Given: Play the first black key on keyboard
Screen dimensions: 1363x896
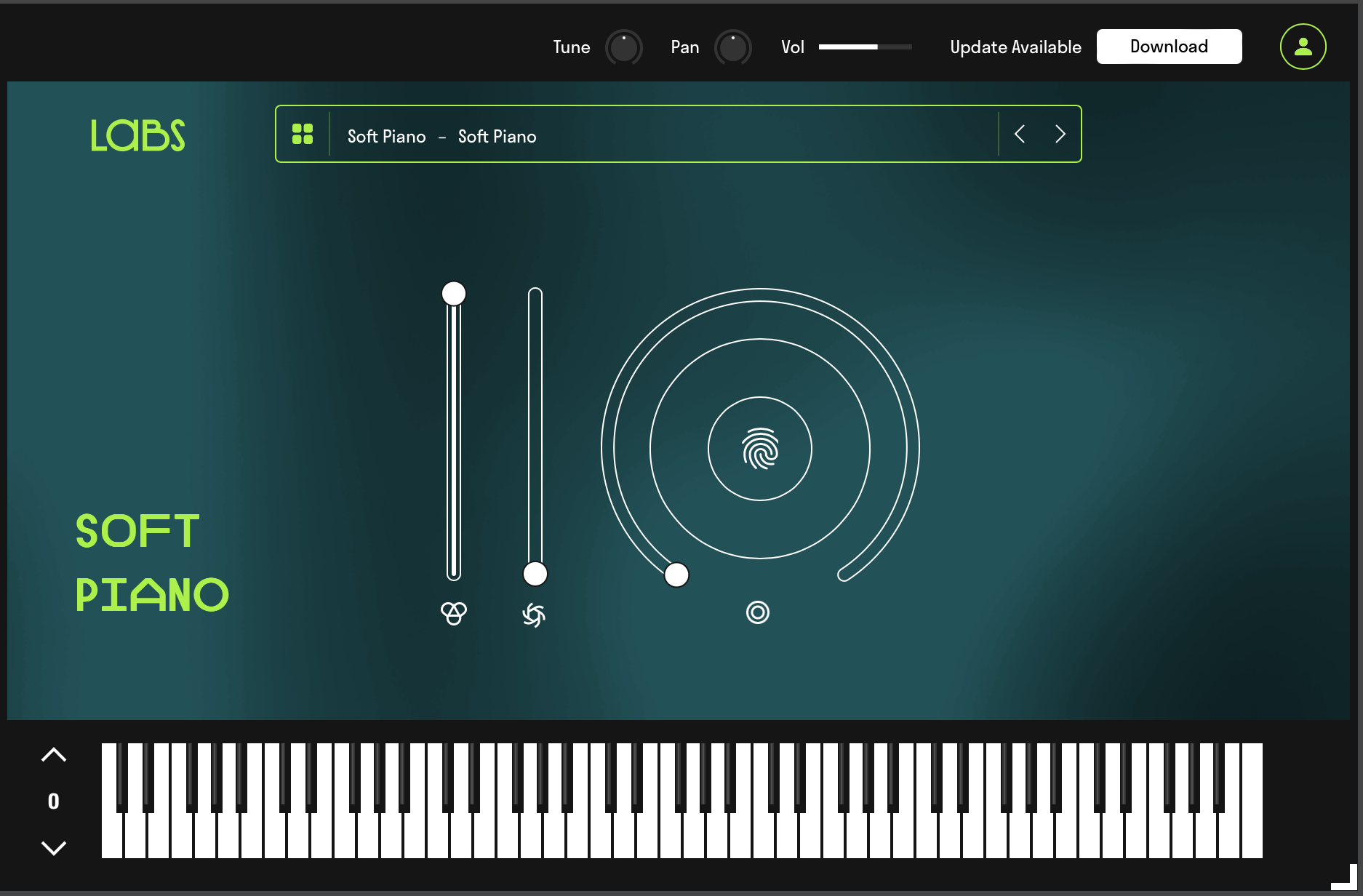Looking at the screenshot, I should tap(122, 777).
